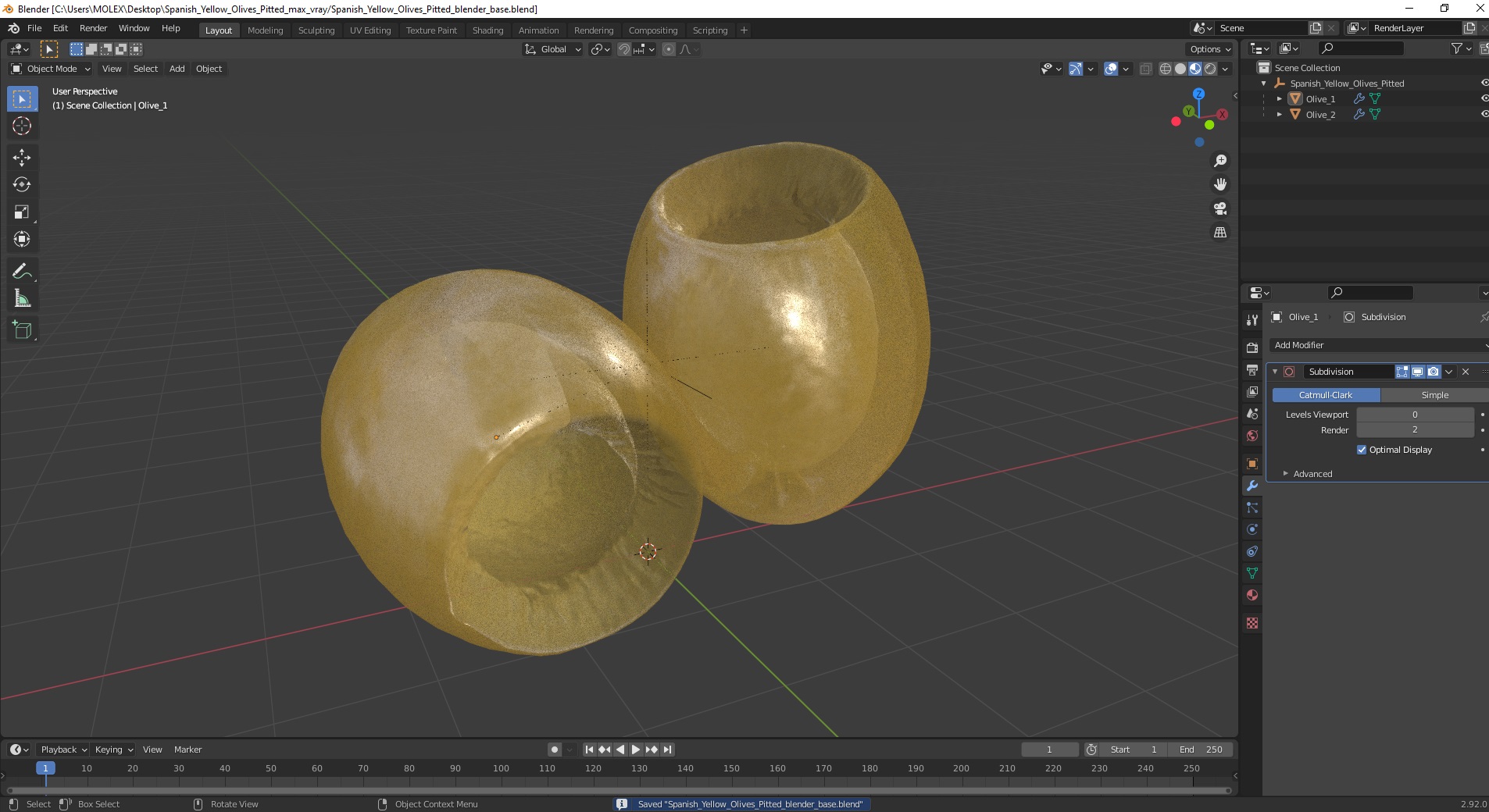Screen dimensions: 1489x812
Task: Switch to UV Editing workspace tab
Action: (370, 30)
